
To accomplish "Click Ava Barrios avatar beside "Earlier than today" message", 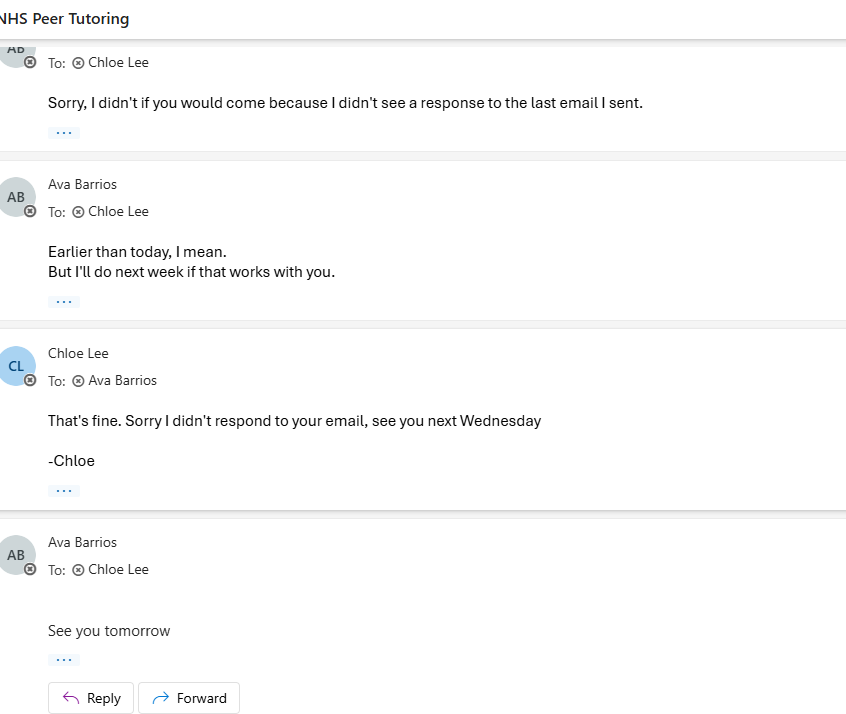I will click(16, 197).
